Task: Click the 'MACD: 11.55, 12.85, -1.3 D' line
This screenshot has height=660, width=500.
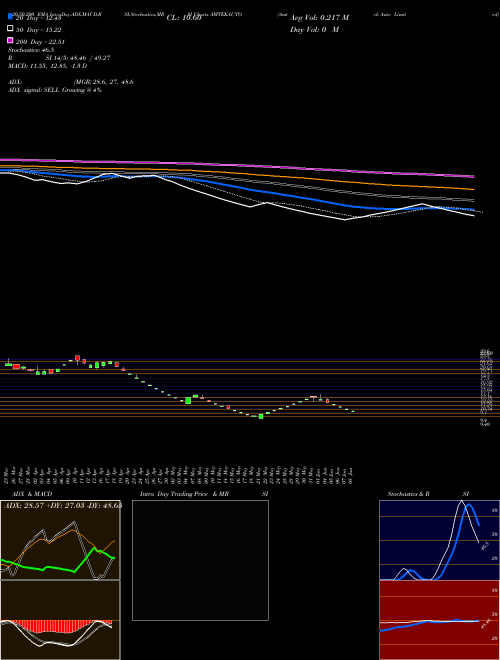Action: tap(48, 66)
